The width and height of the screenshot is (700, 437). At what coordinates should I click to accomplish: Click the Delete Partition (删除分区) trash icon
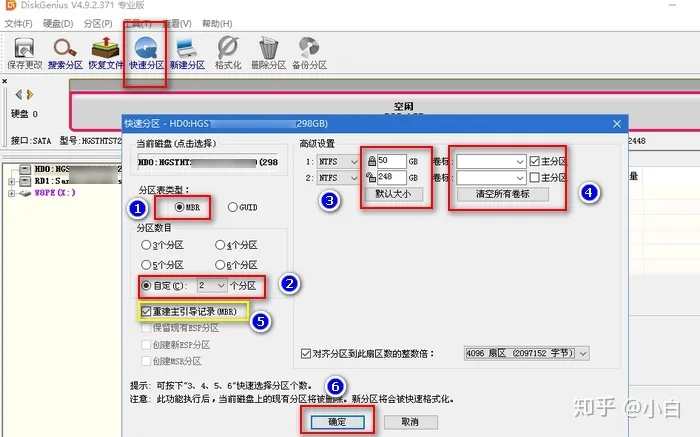pos(268,50)
